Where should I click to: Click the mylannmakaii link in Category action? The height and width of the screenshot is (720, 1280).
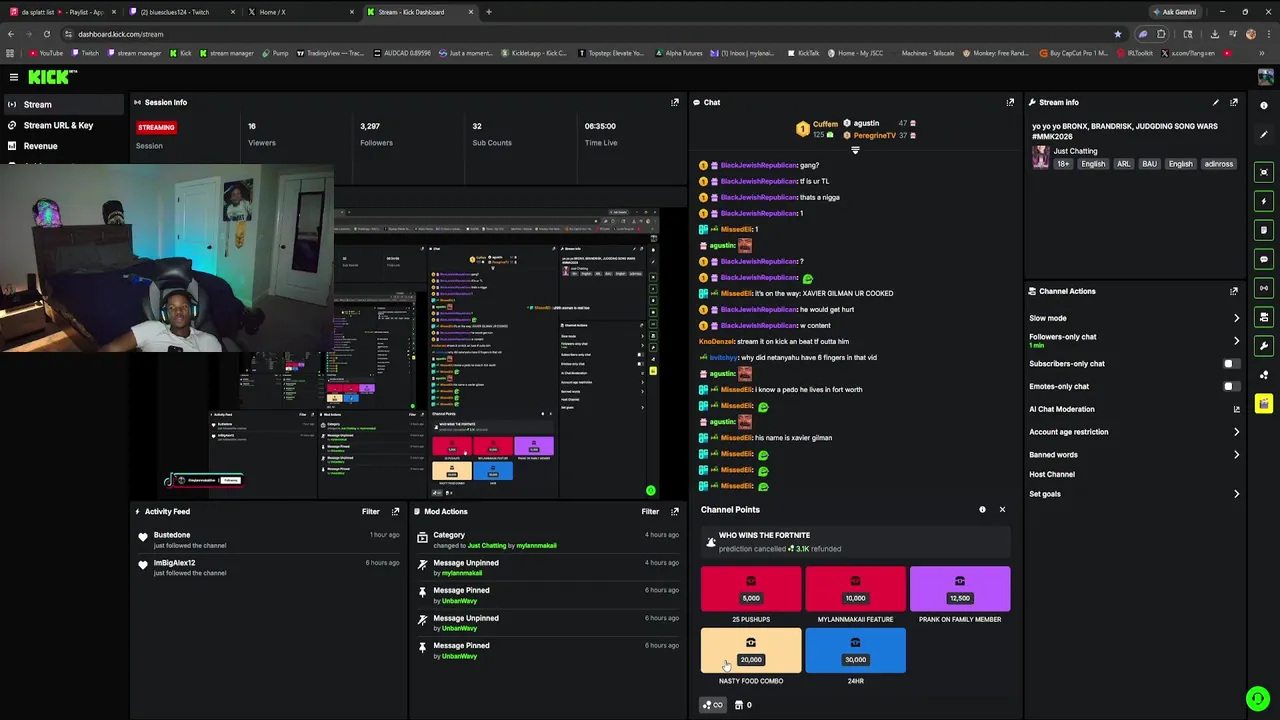point(536,546)
